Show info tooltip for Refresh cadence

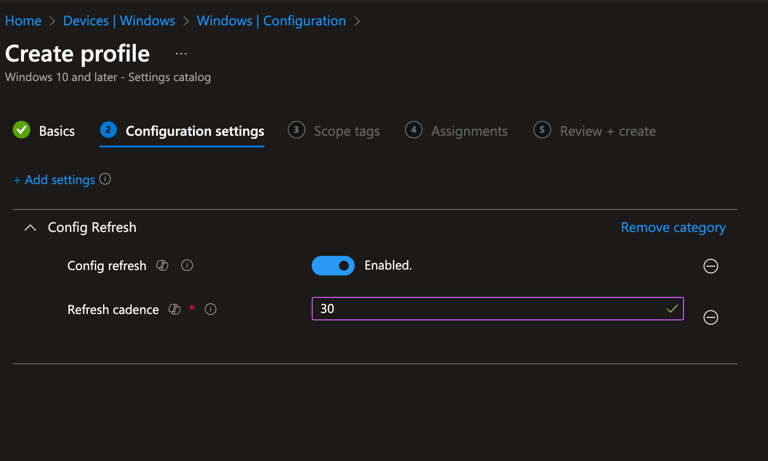pyautogui.click(x=211, y=310)
